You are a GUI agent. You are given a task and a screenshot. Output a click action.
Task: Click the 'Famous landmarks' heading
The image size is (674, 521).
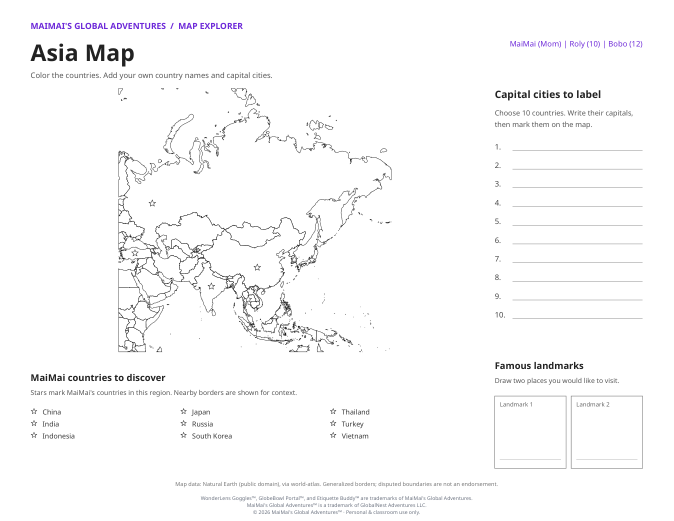click(x=539, y=366)
